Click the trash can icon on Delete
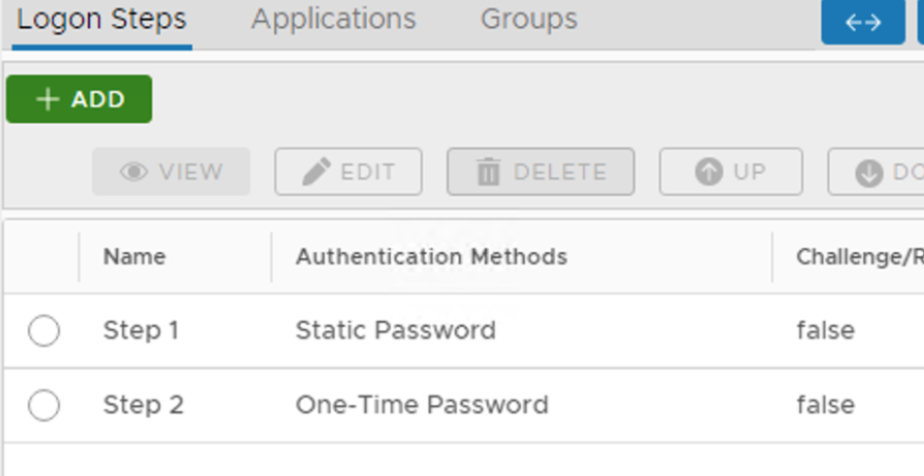924x476 pixels. (489, 173)
